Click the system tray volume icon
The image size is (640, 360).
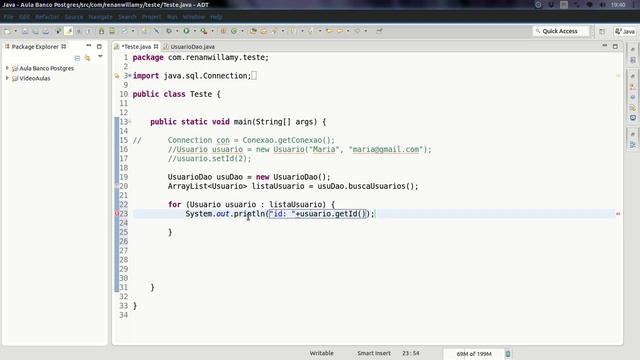602,5
